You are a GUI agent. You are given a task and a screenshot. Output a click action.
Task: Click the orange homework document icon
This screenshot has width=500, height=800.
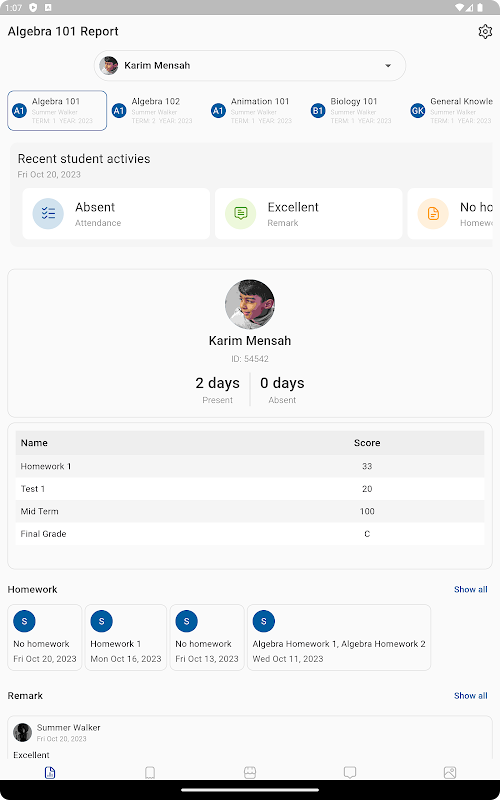pos(433,213)
